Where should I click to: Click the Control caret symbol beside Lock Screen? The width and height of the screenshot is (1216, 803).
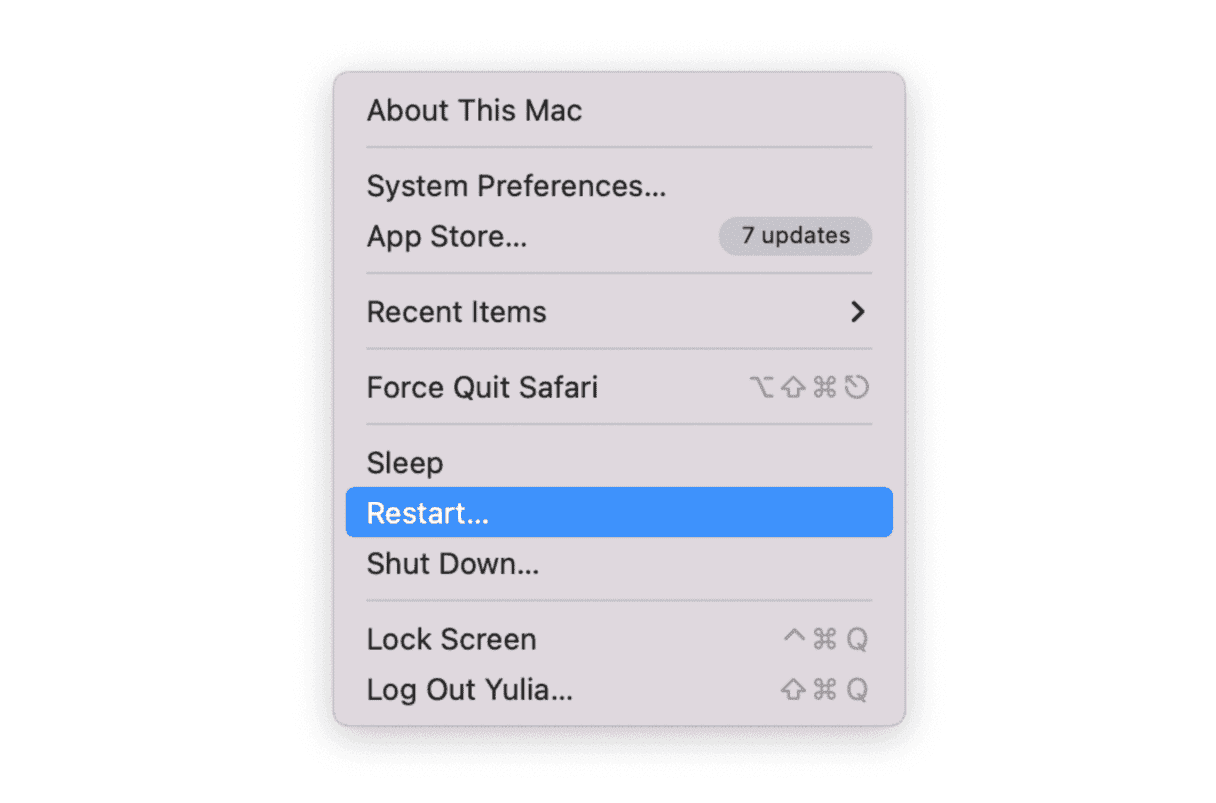pyautogui.click(x=794, y=638)
